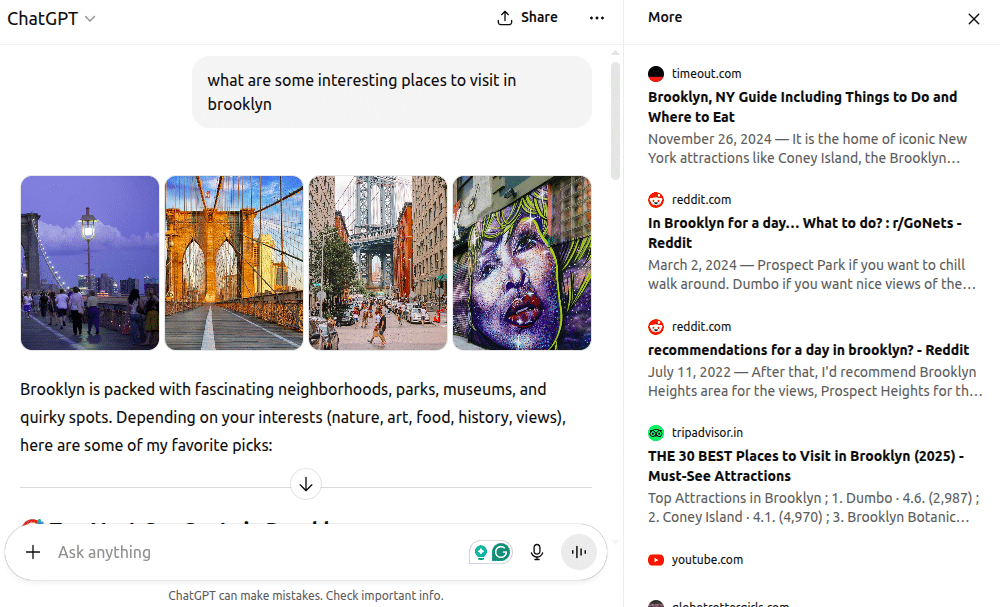This screenshot has width=1000, height=607.
Task: Click the teal lightbulb extension icon
Action: point(481,552)
